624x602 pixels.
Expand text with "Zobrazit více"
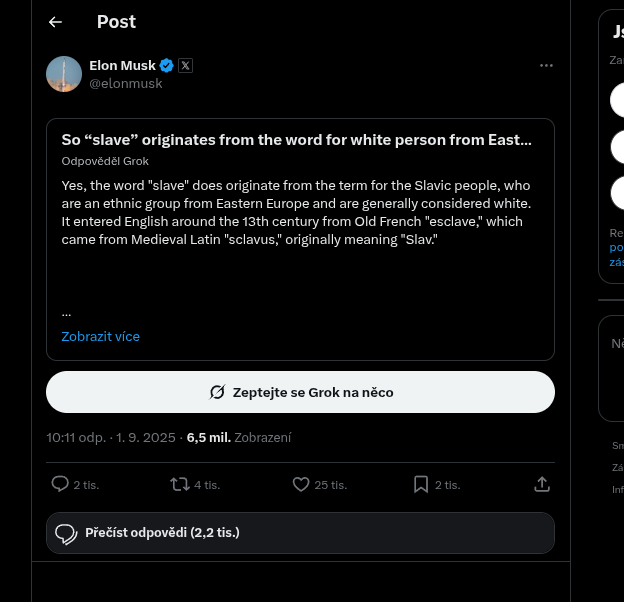[x=101, y=337]
